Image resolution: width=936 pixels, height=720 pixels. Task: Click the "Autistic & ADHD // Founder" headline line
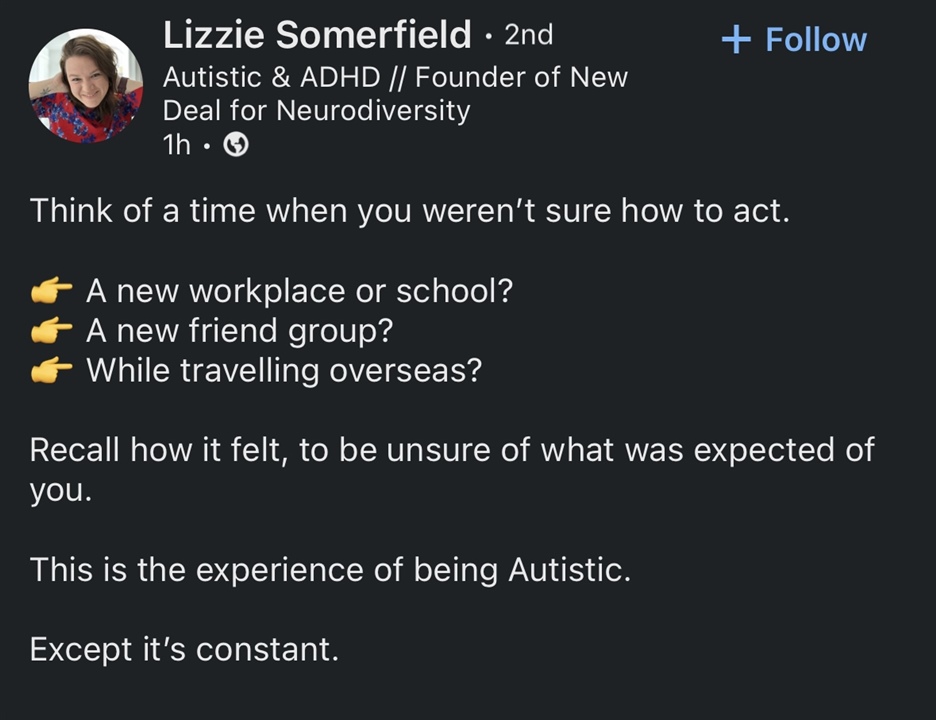(395, 77)
